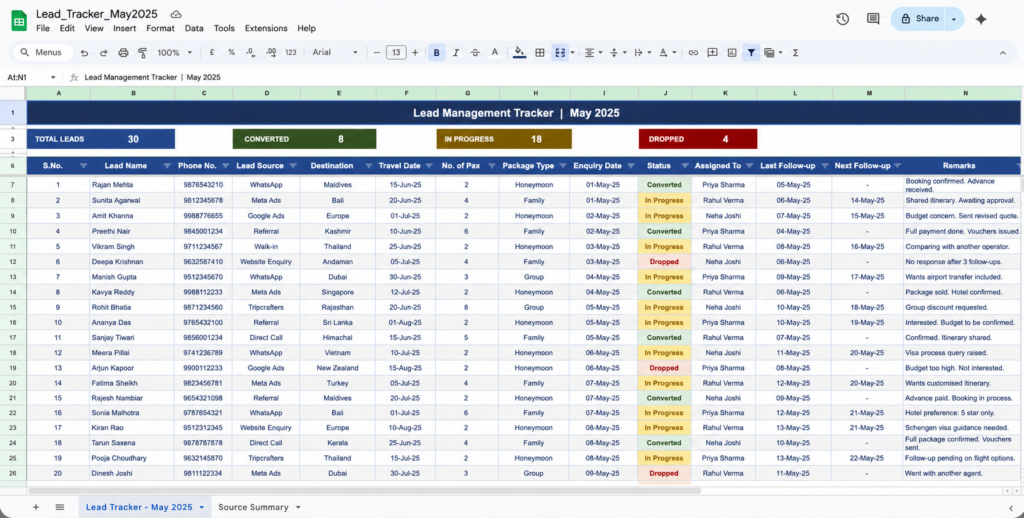Open the Destination column filter
The width and height of the screenshot is (1024, 518).
click(368, 166)
